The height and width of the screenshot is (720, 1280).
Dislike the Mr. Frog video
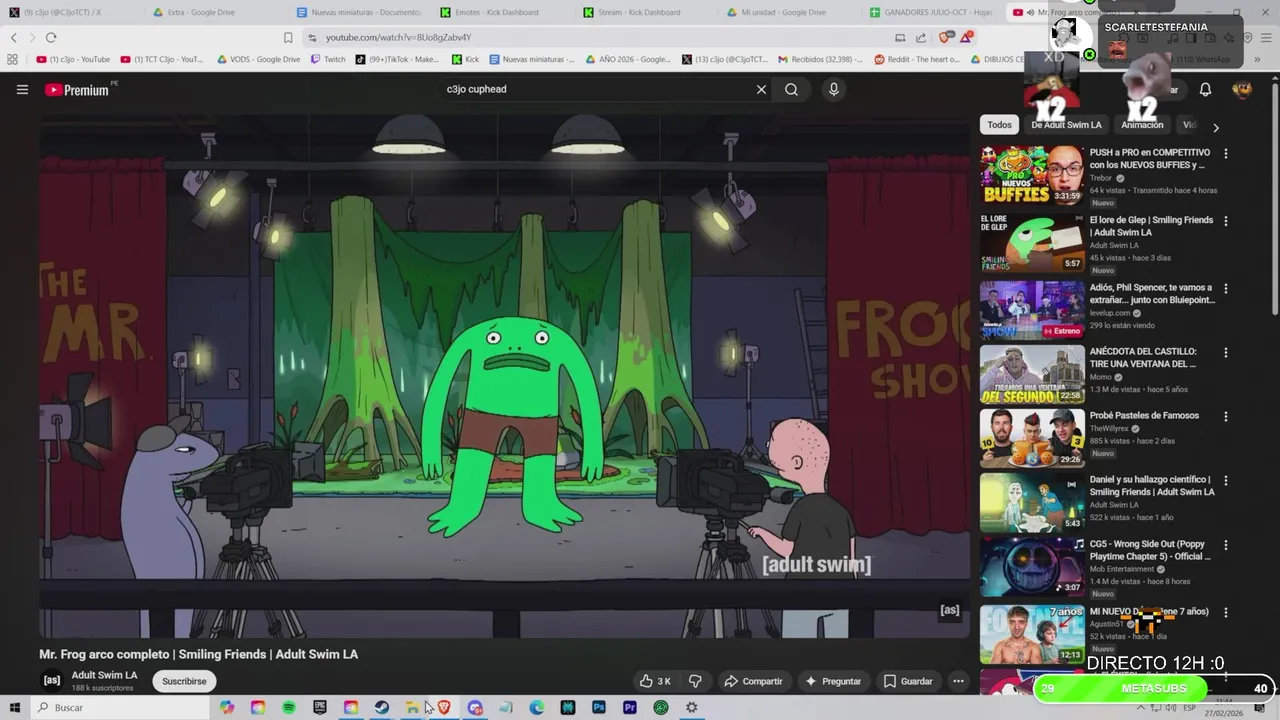point(695,681)
